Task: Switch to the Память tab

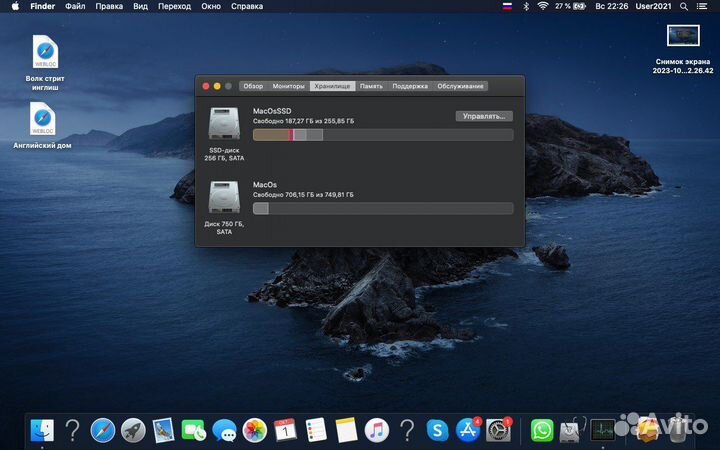Action: coord(371,86)
